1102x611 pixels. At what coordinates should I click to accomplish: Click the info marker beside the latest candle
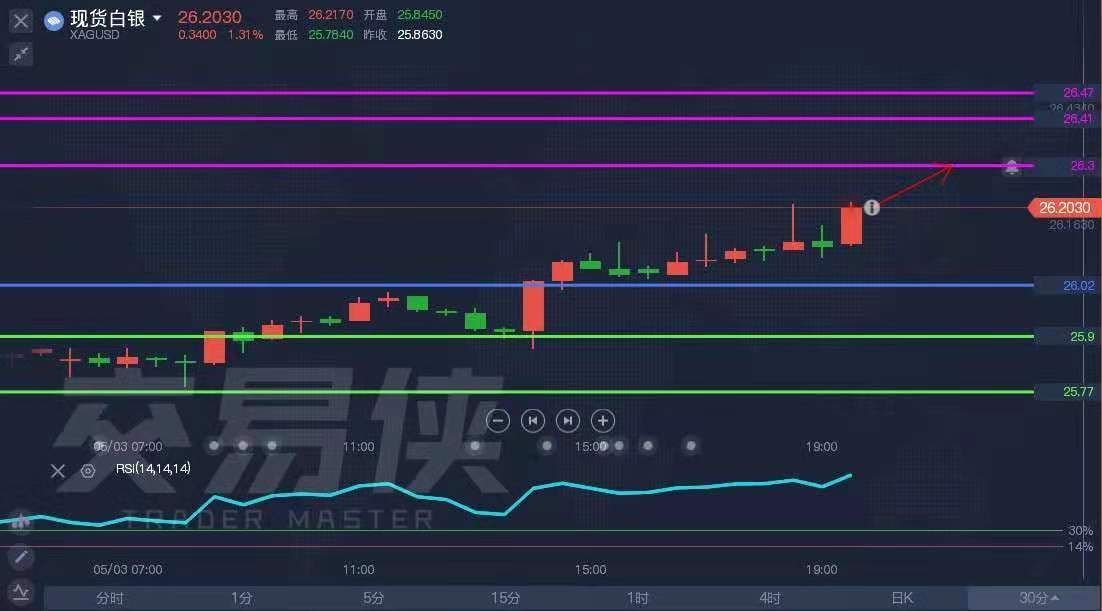(872, 207)
